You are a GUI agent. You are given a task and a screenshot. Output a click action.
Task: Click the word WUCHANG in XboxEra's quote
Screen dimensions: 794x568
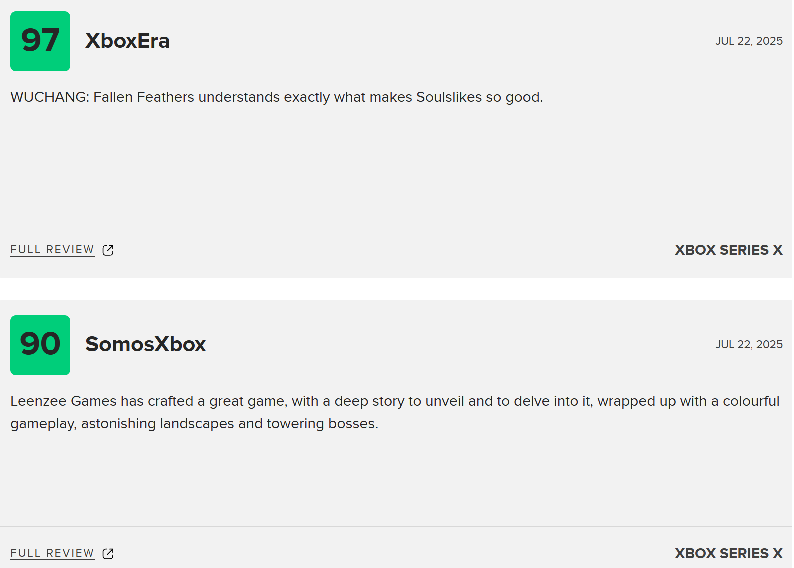(50, 97)
